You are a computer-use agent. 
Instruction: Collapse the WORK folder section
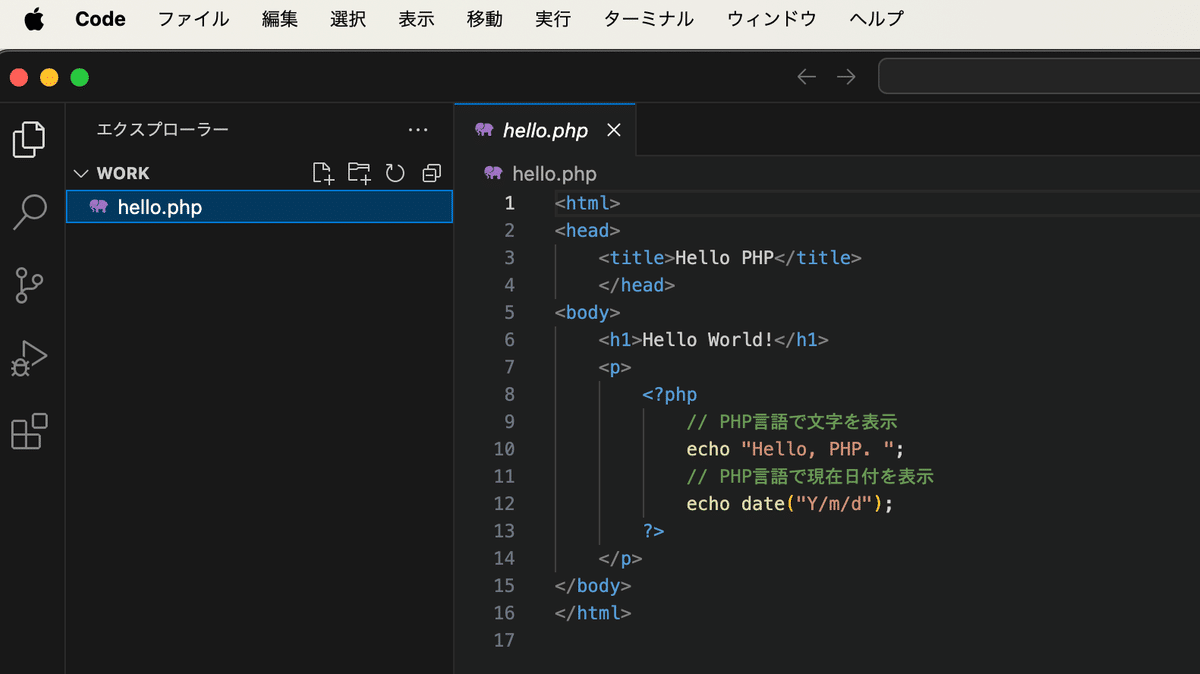(82, 173)
